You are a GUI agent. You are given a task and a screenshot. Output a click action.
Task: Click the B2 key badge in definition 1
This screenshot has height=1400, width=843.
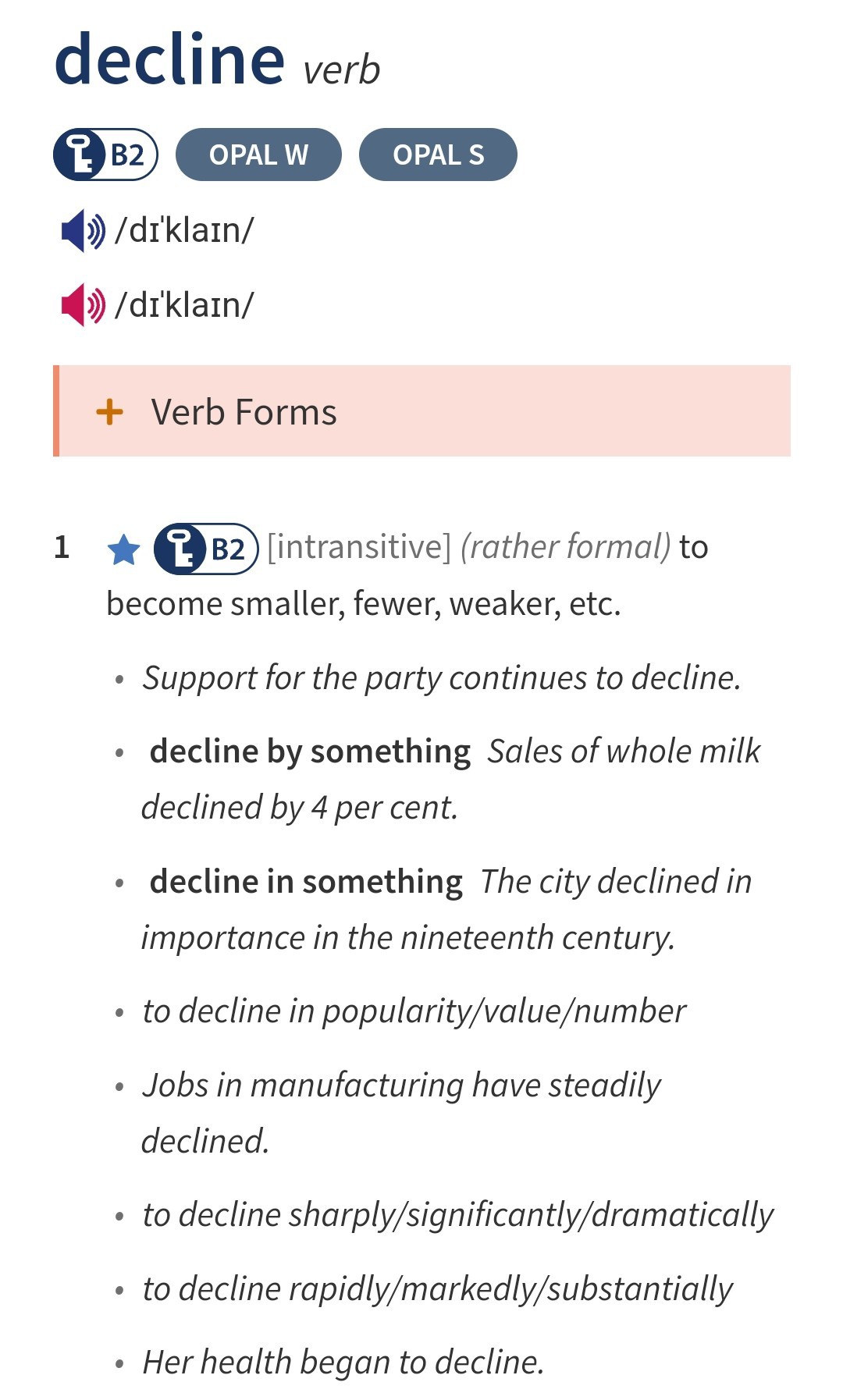(x=206, y=549)
